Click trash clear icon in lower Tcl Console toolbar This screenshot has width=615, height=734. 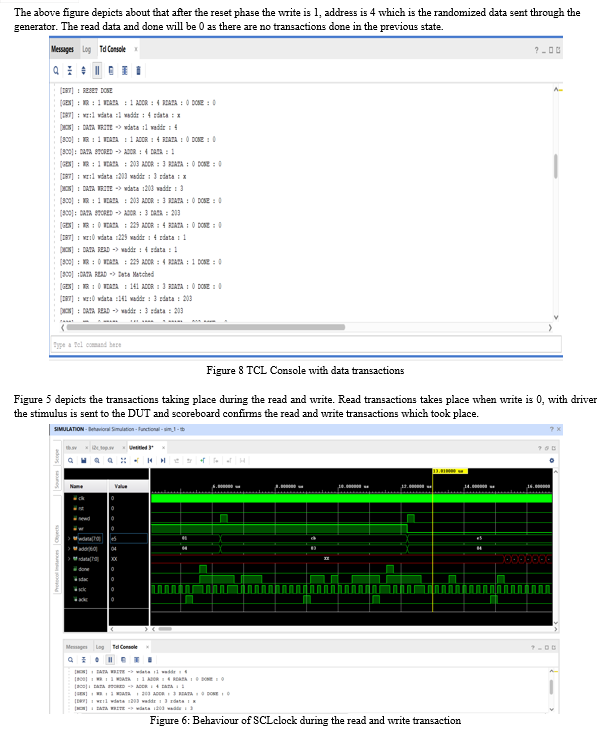click(150, 660)
